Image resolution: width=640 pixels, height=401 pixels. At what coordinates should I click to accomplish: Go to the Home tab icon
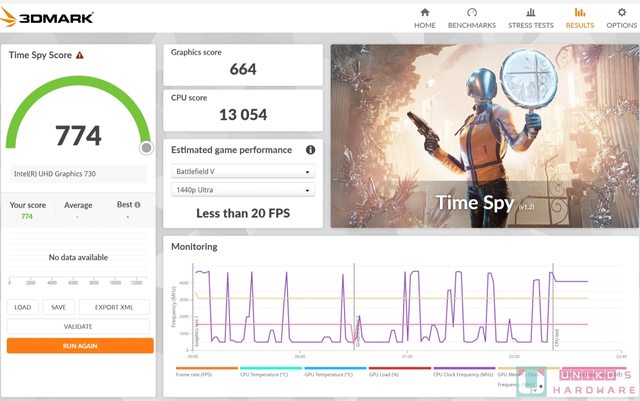(x=425, y=12)
